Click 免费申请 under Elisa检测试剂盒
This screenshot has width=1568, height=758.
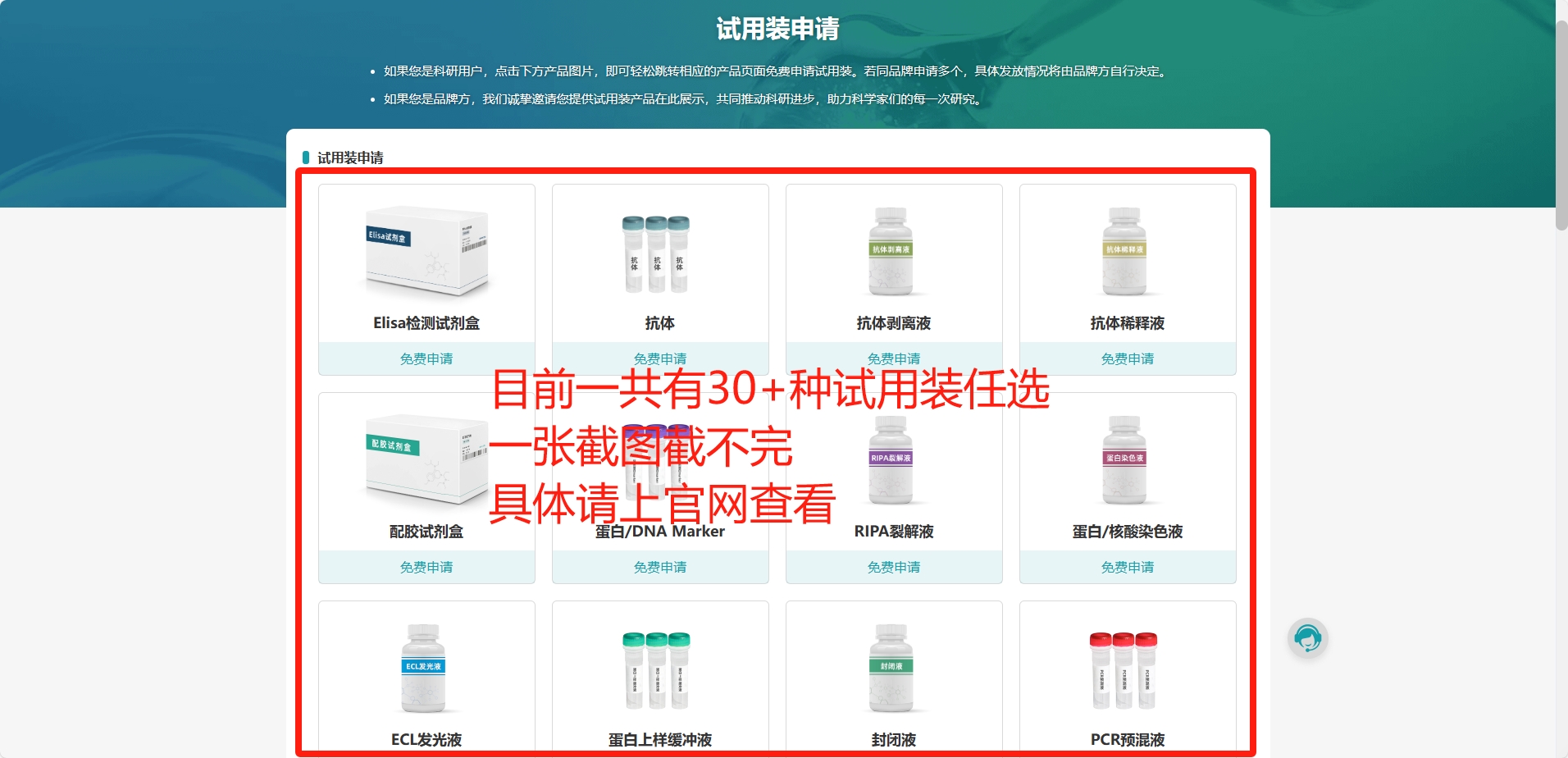click(x=426, y=358)
